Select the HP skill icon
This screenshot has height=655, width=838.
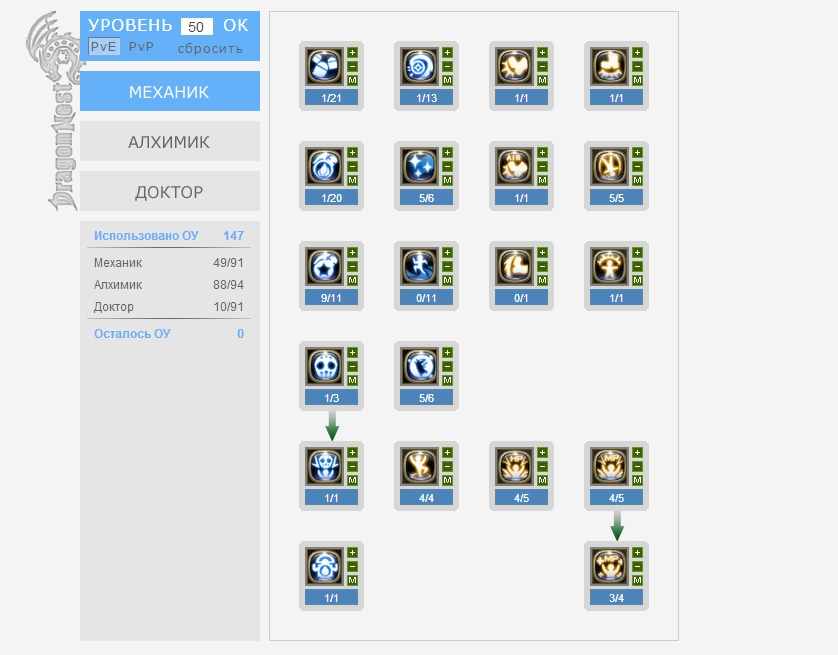[515, 466]
